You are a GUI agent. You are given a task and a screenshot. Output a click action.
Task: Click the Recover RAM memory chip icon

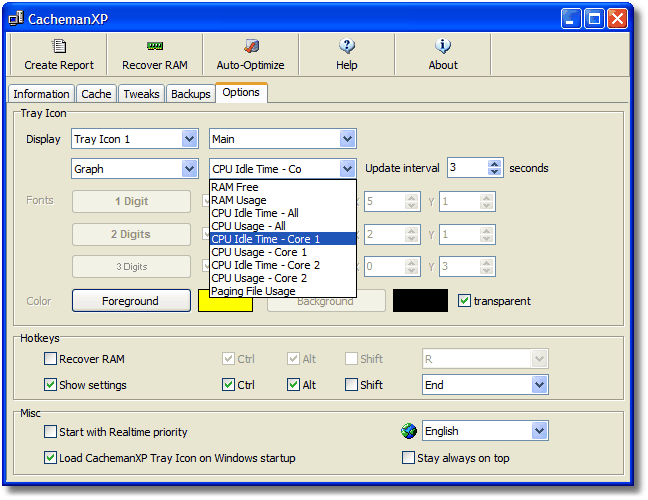[x=155, y=46]
